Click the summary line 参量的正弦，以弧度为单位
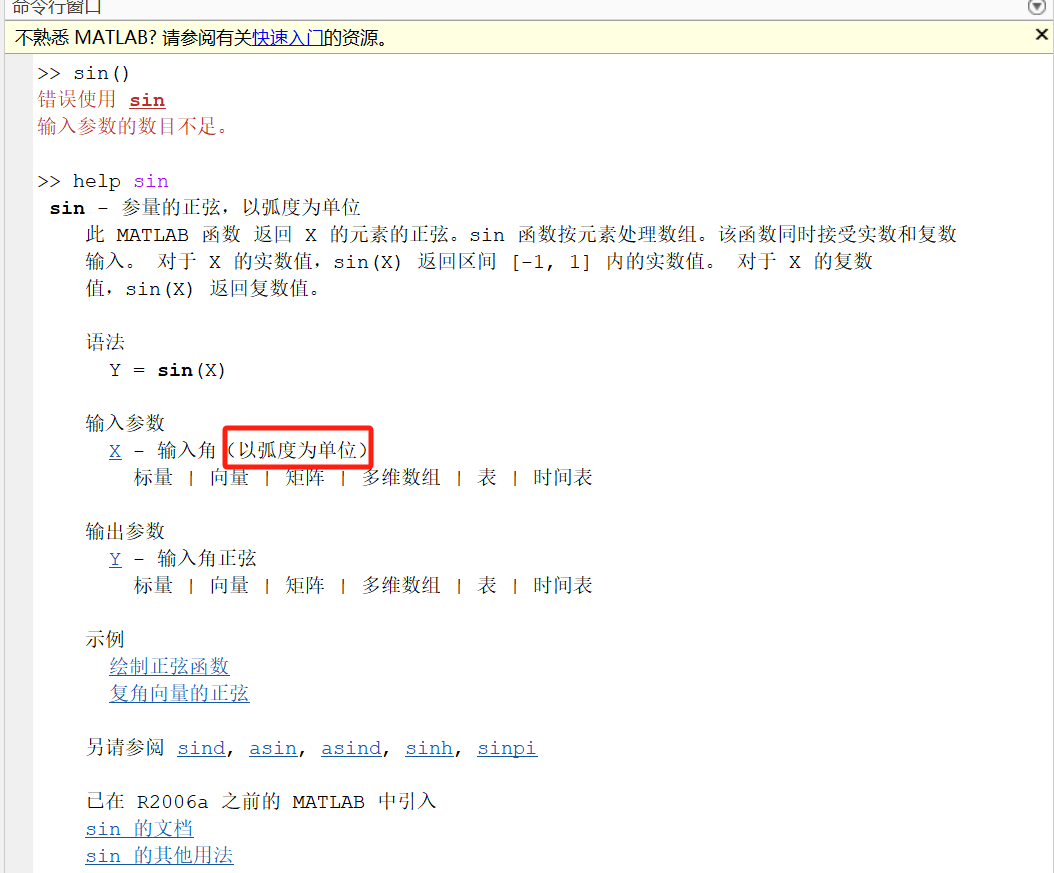Screen dimensions: 1054x873 [x=241, y=208]
